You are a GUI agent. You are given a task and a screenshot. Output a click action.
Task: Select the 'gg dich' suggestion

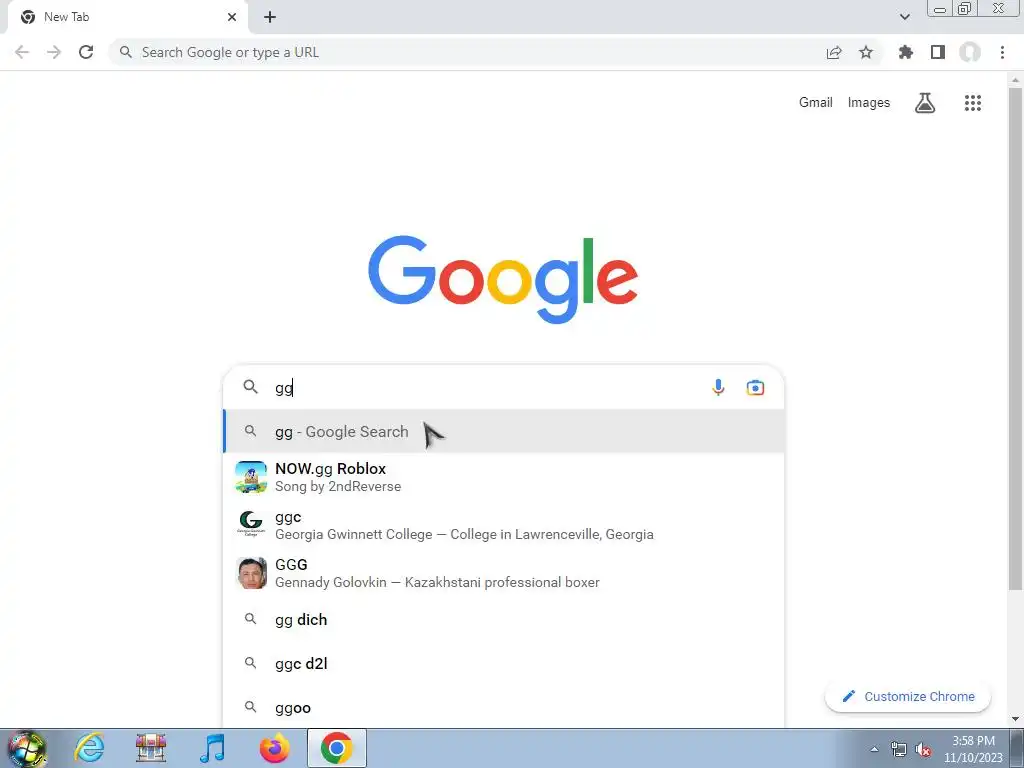tap(504, 619)
